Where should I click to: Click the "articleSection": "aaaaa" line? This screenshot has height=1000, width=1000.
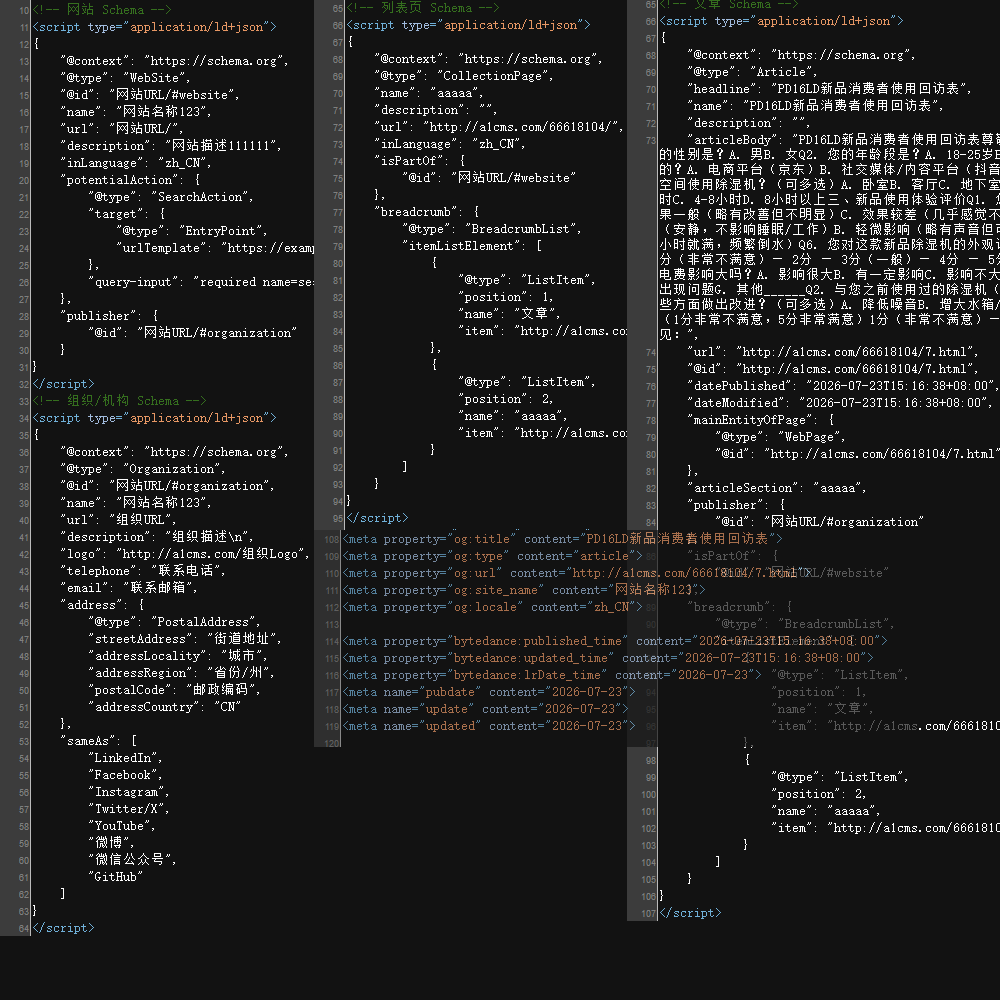(x=777, y=488)
